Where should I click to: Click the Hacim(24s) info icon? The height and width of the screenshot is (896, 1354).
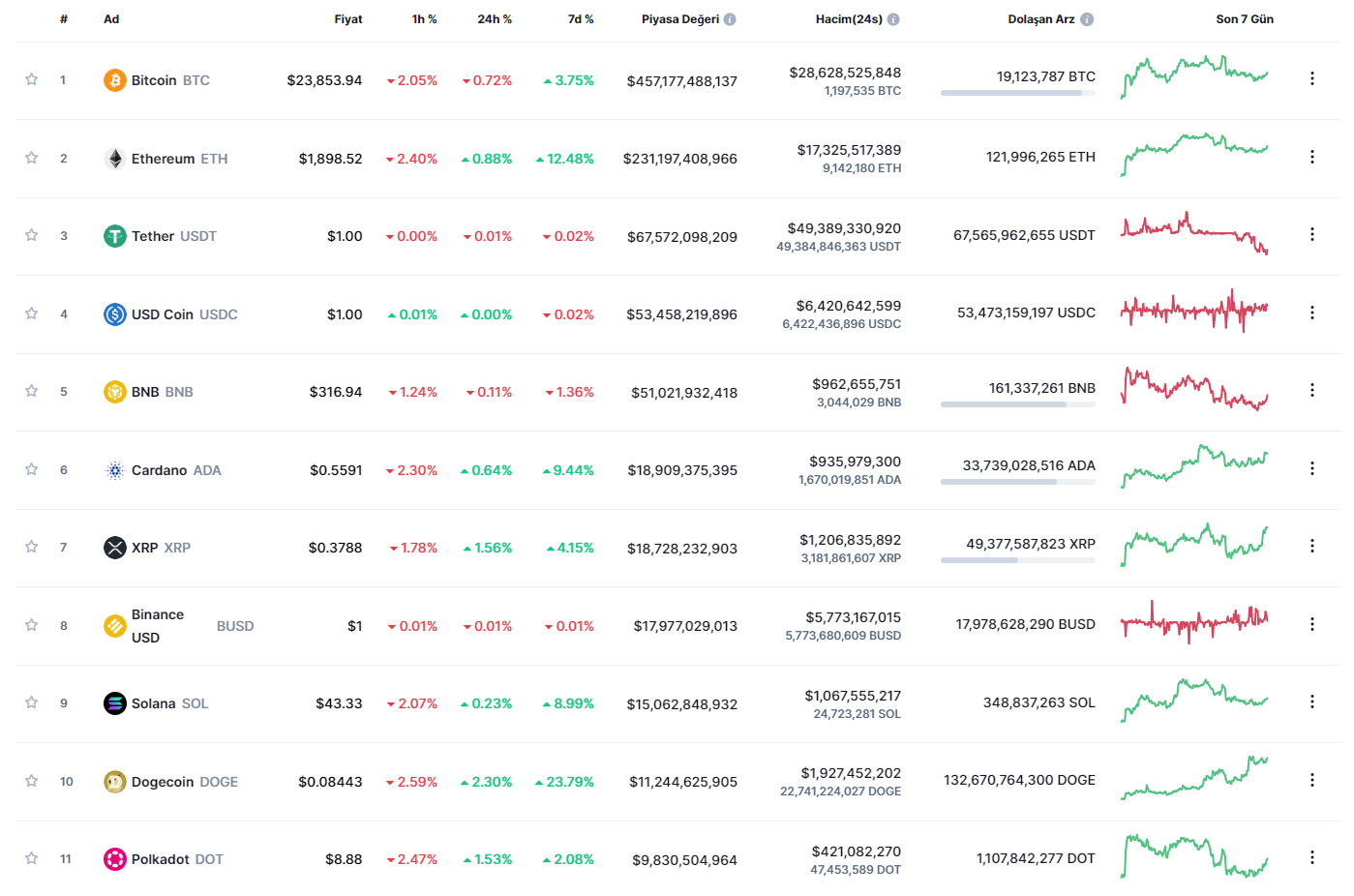pyautogui.click(x=895, y=17)
